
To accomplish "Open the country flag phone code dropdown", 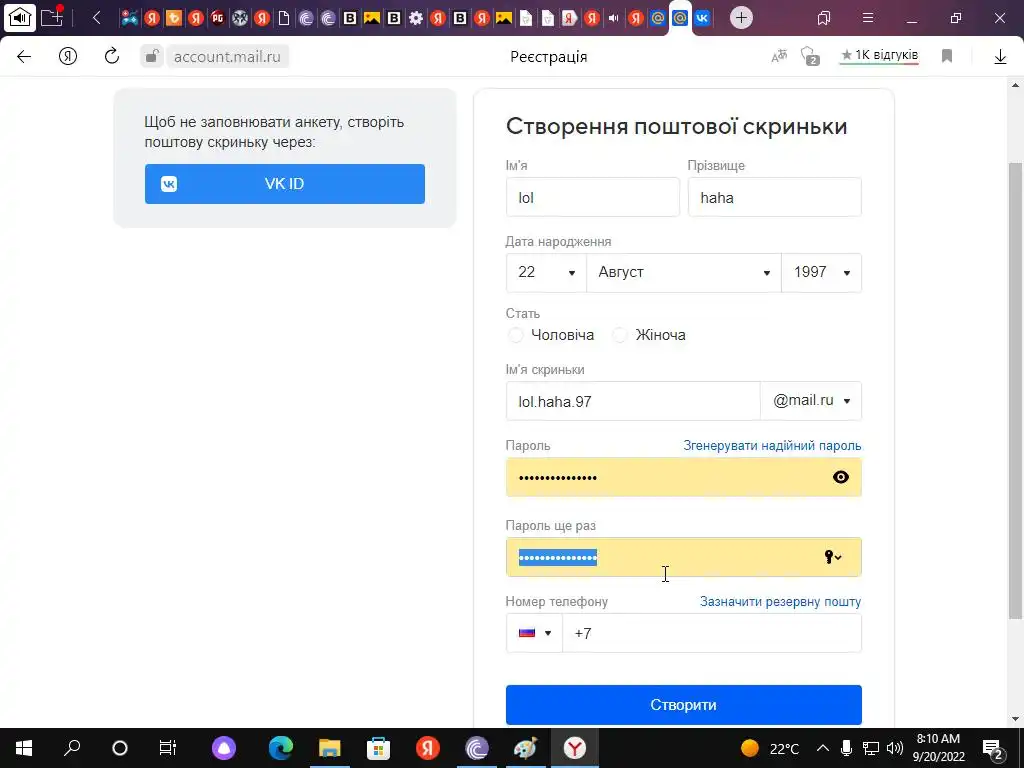I will click(534, 633).
